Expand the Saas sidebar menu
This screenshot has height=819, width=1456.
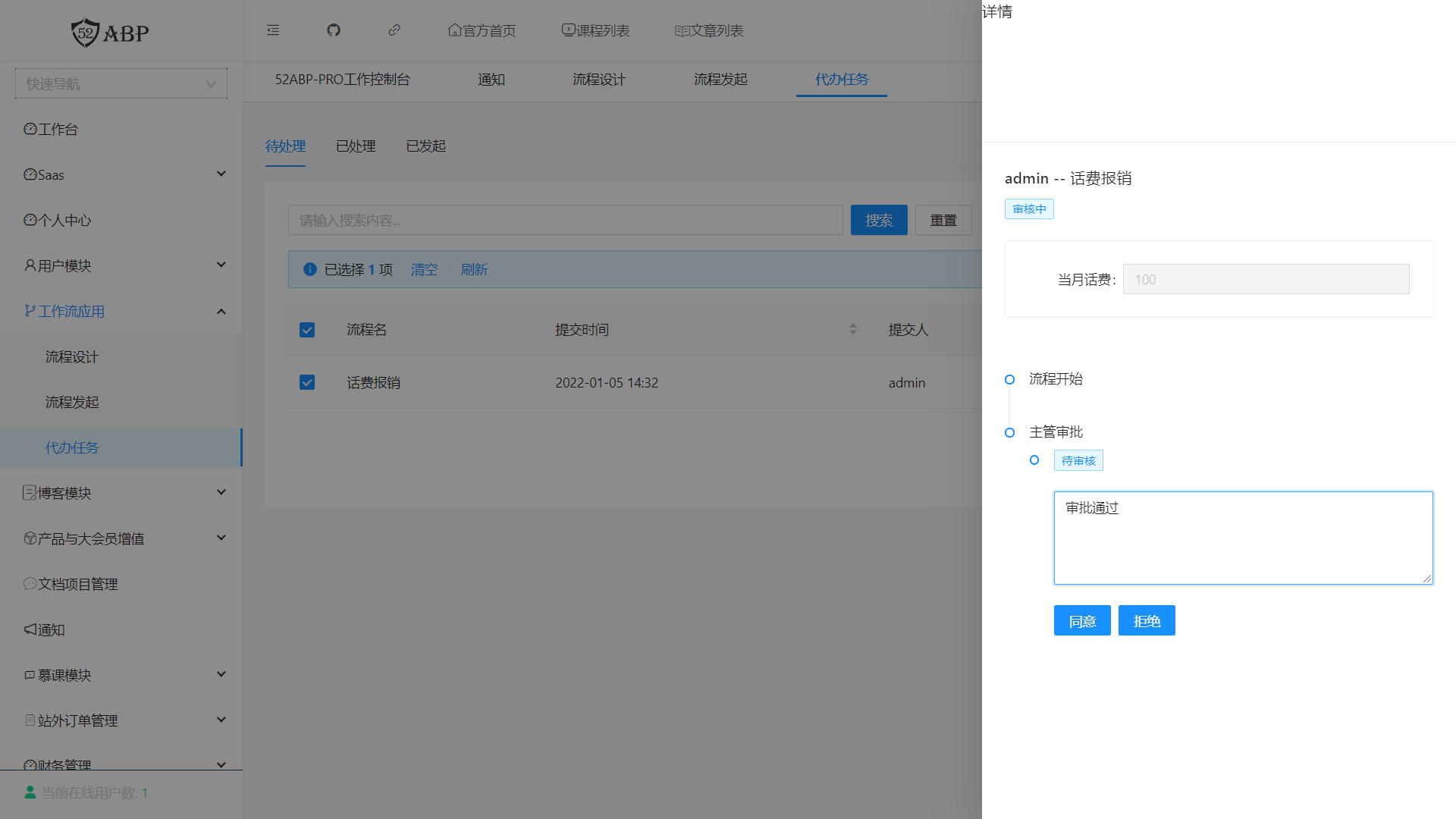point(121,174)
